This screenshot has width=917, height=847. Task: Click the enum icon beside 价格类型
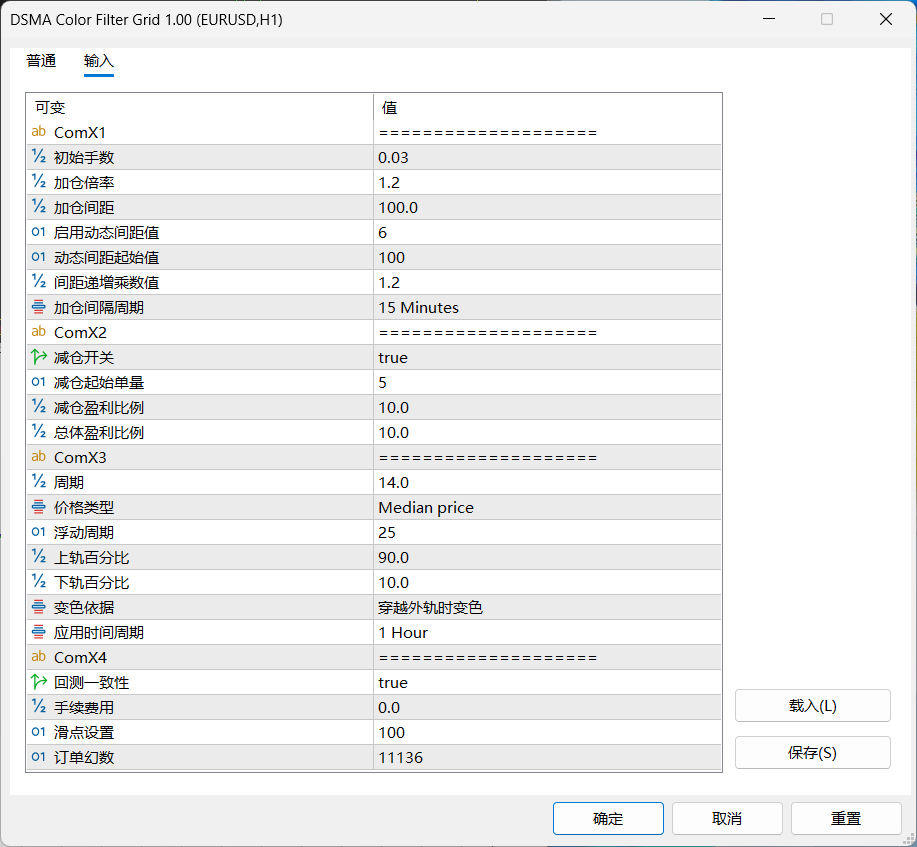[39, 507]
